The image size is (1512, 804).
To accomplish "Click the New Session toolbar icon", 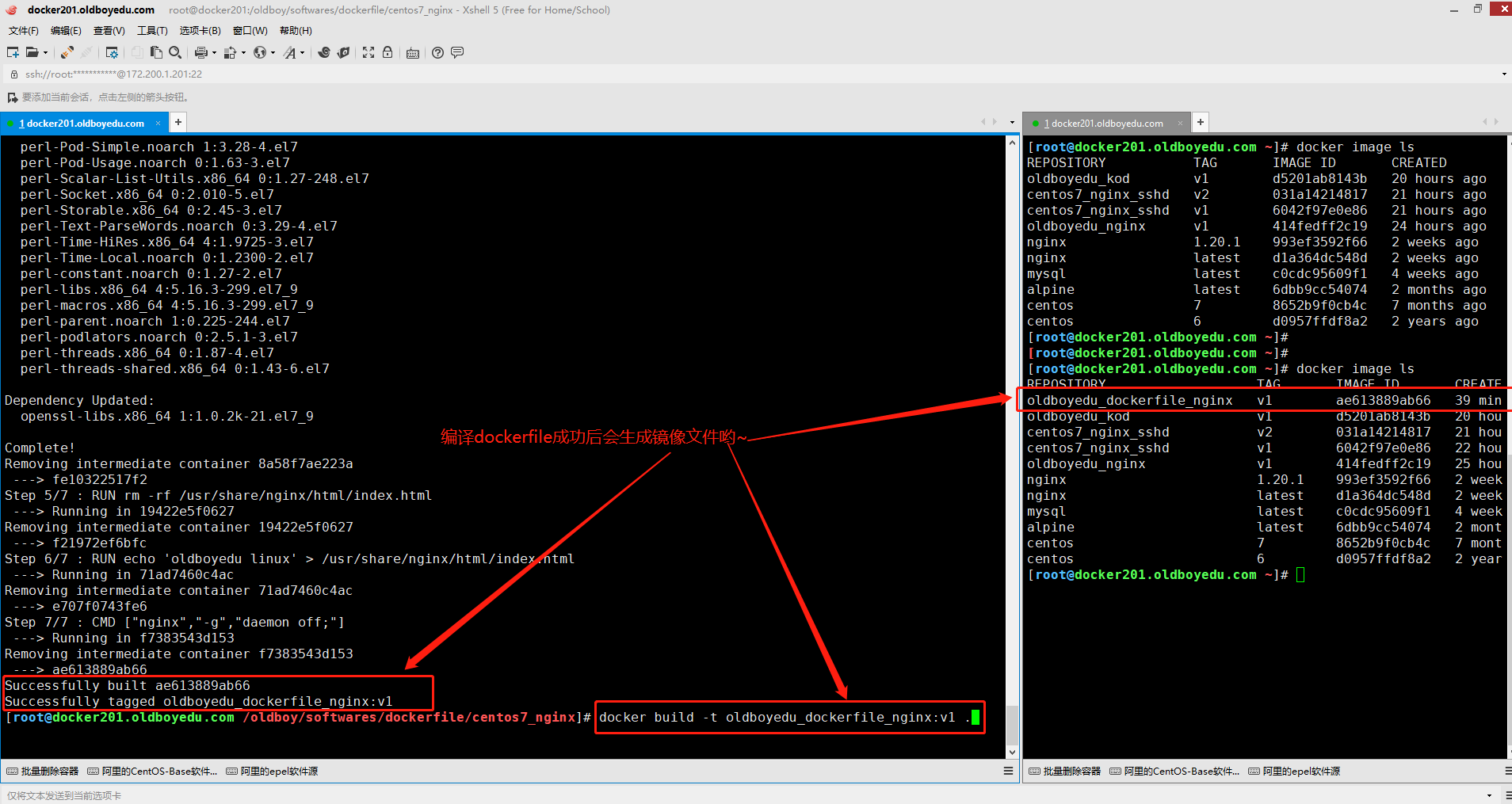I will [13, 52].
